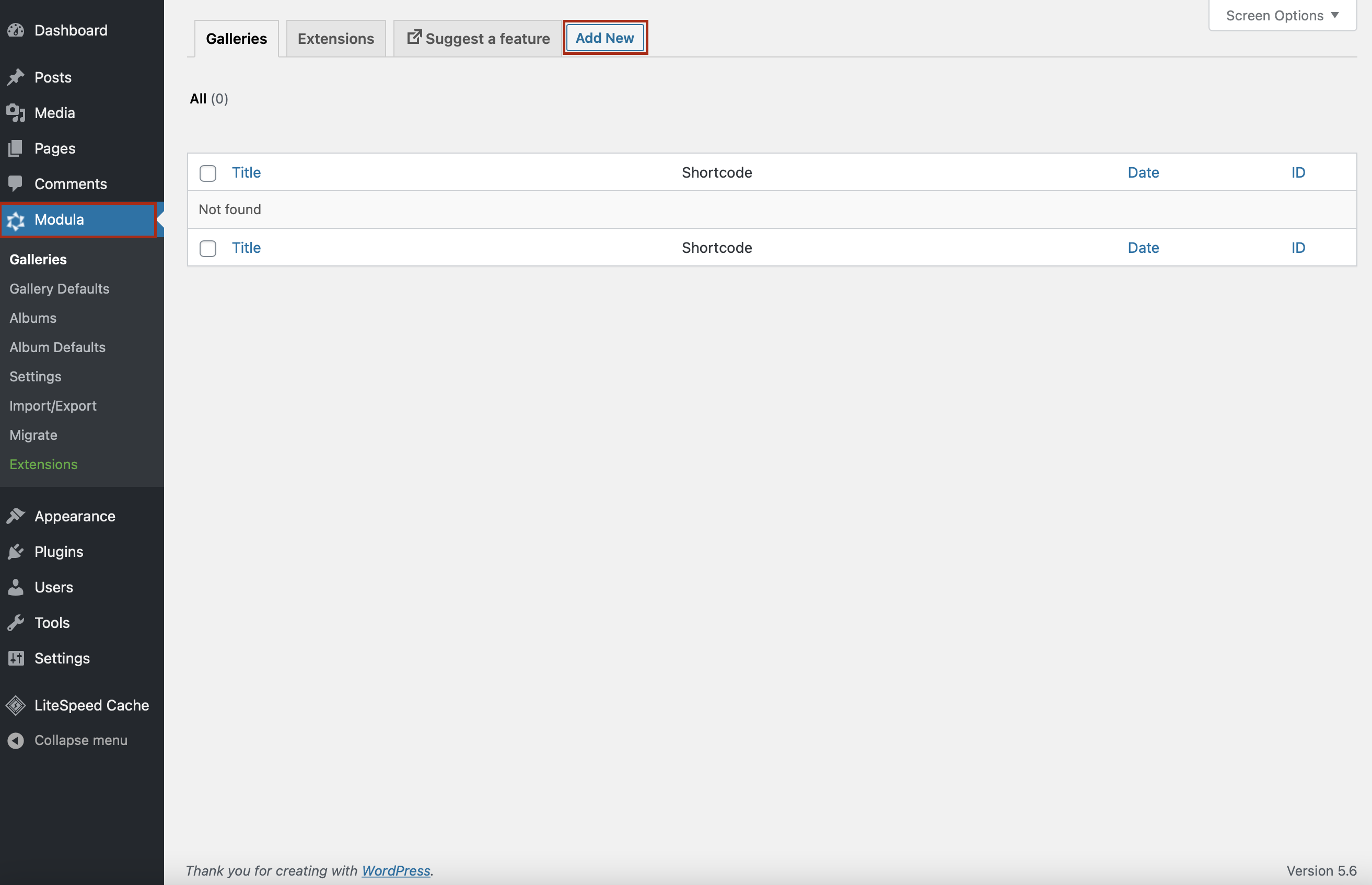Image resolution: width=1372 pixels, height=885 pixels.
Task: Click the Dashboard icon in sidebar
Action: 17,28
